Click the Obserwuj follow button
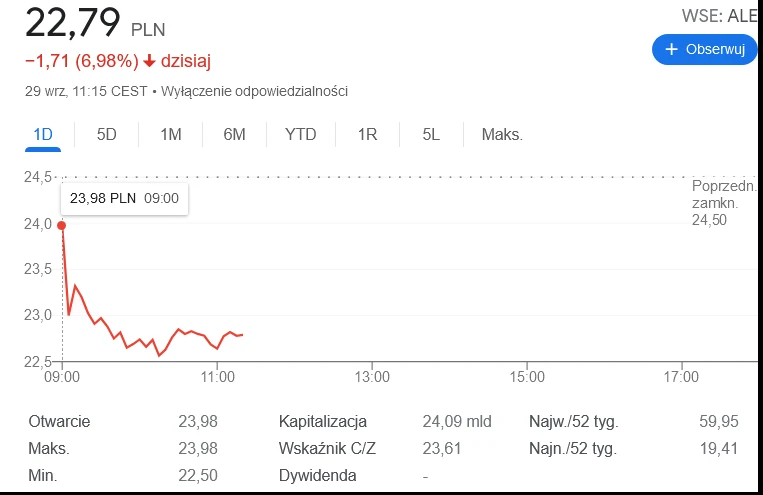Viewport: 763px width, 495px height. 705,49
